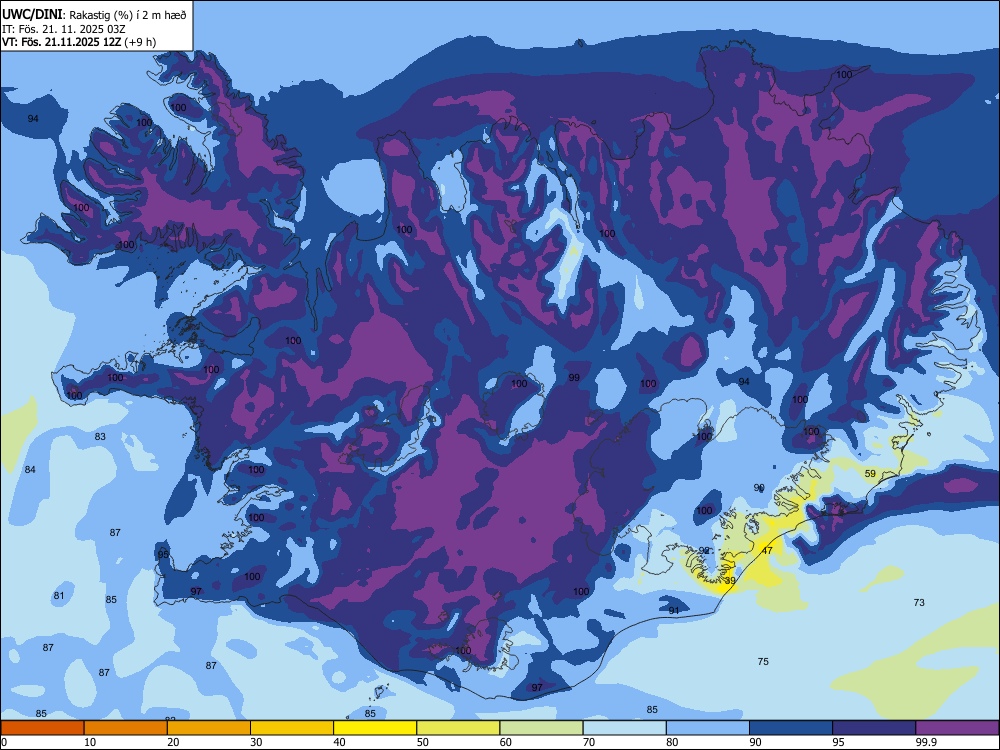Select the golden 30–40 legend swatch
This screenshot has width=1000, height=750.
pyautogui.click(x=292, y=728)
